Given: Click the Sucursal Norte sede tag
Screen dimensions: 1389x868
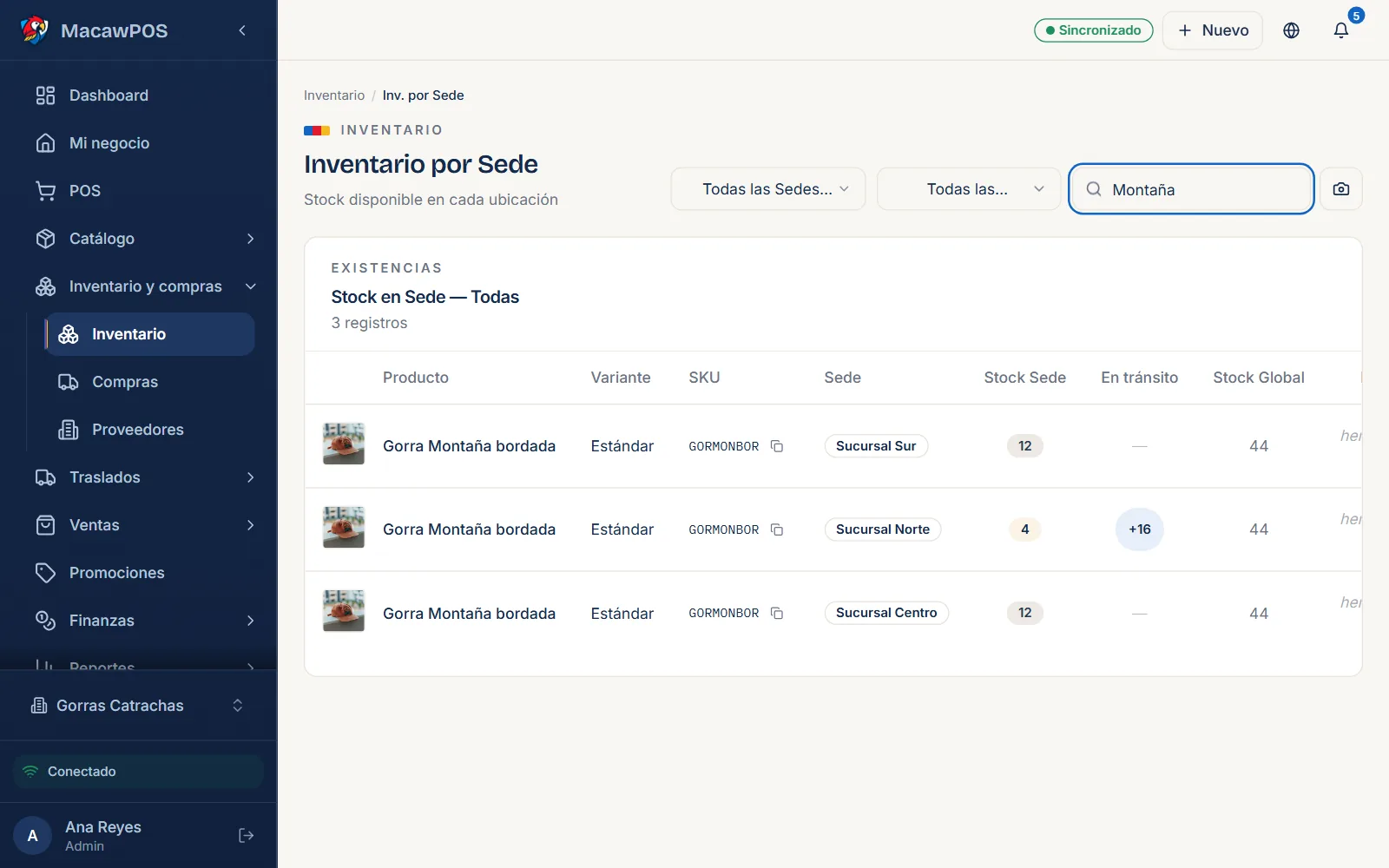Looking at the screenshot, I should coord(883,529).
